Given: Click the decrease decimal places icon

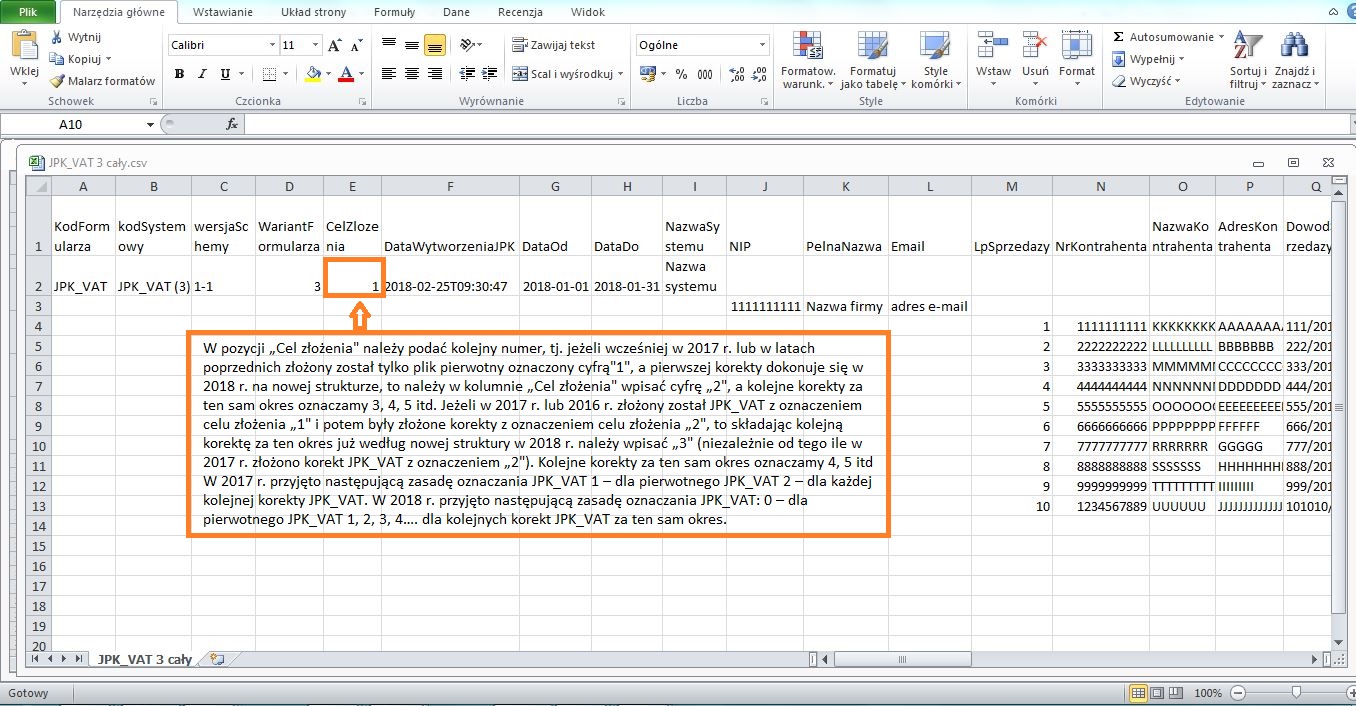Looking at the screenshot, I should (760, 74).
